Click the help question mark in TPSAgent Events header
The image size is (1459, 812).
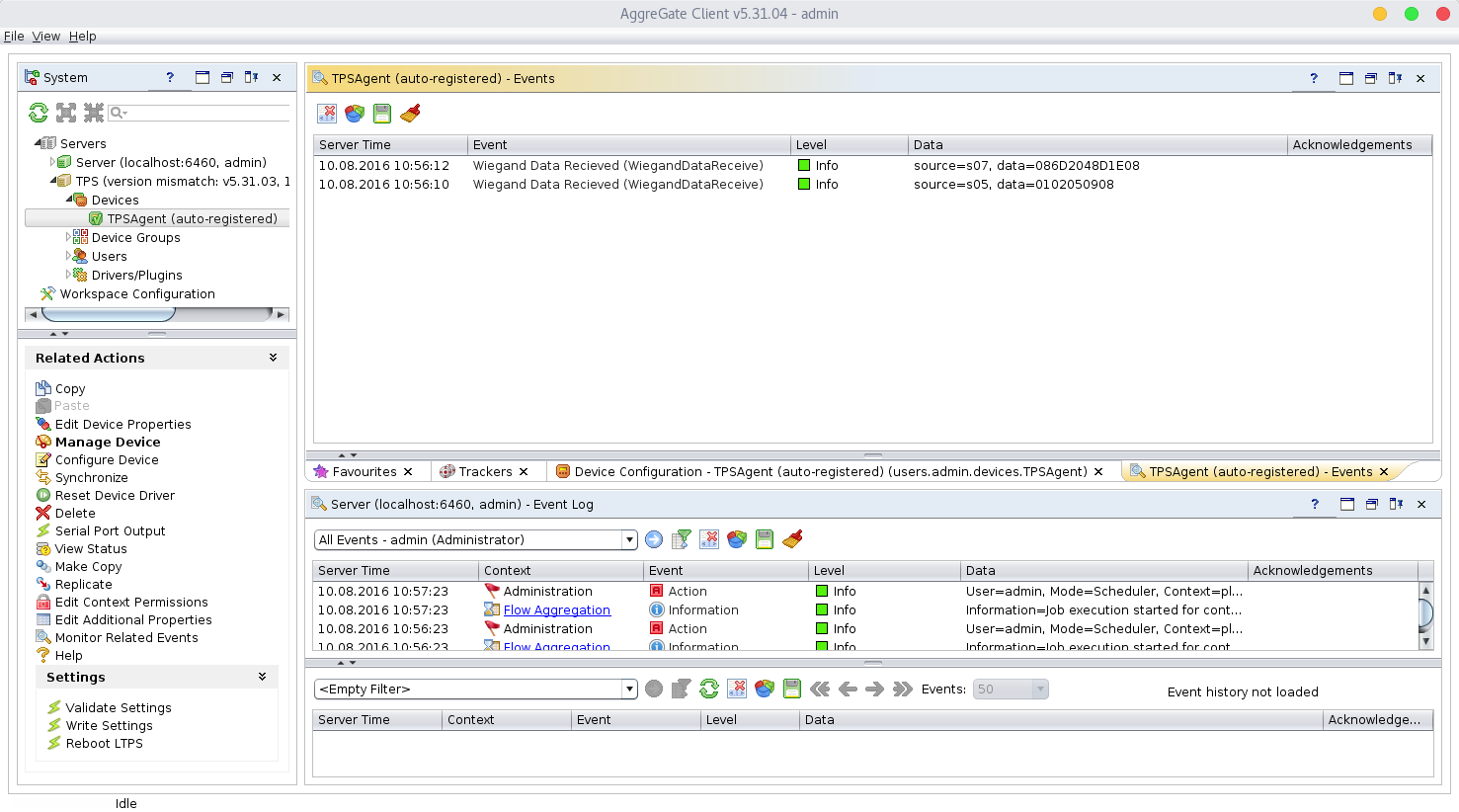(x=1314, y=78)
